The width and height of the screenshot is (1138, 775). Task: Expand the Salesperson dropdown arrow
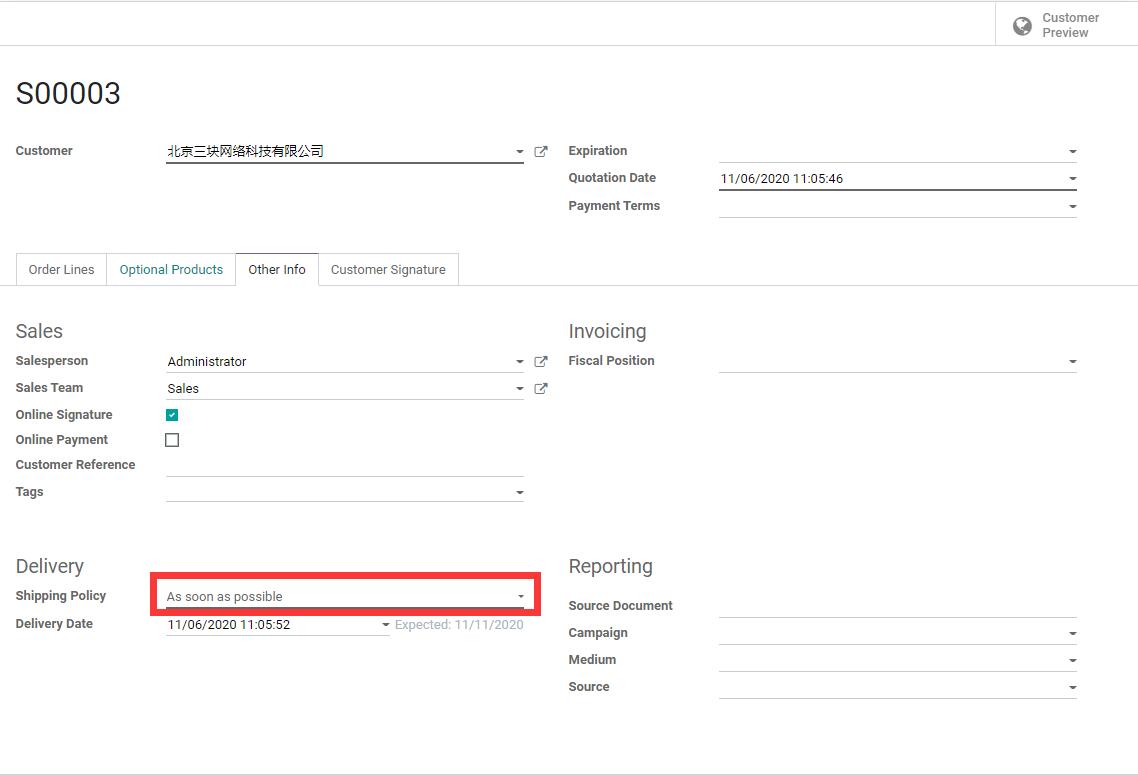pyautogui.click(x=520, y=361)
